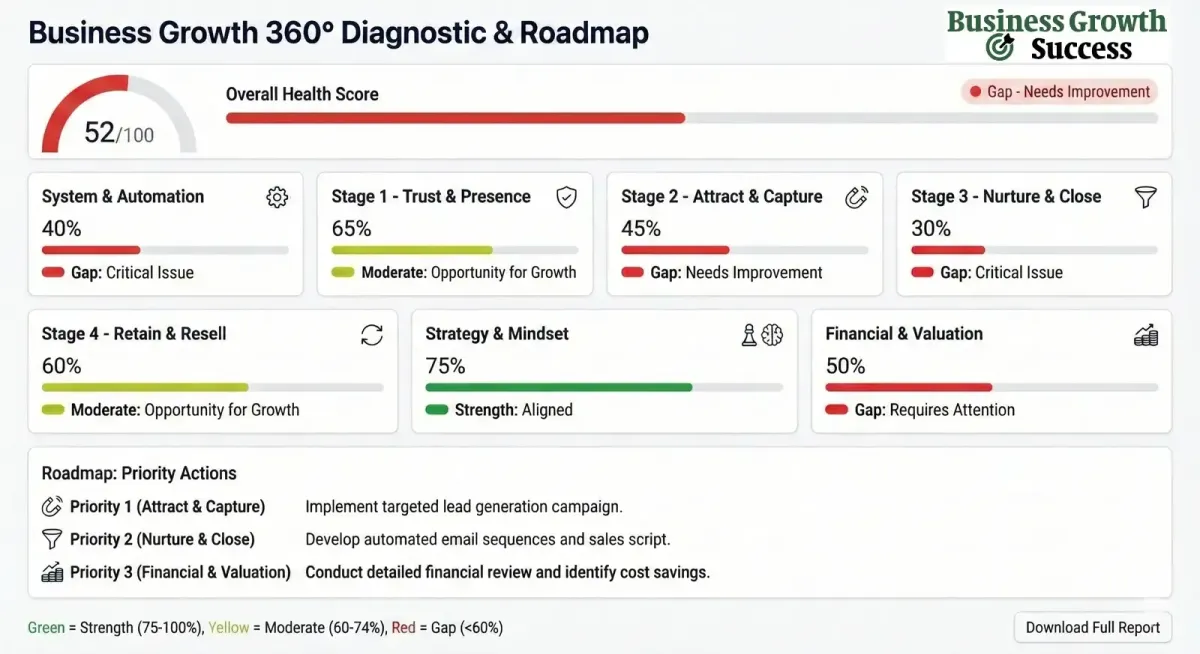
Task: Click the magnet icon on Attract & Capture card
Action: tap(857, 197)
